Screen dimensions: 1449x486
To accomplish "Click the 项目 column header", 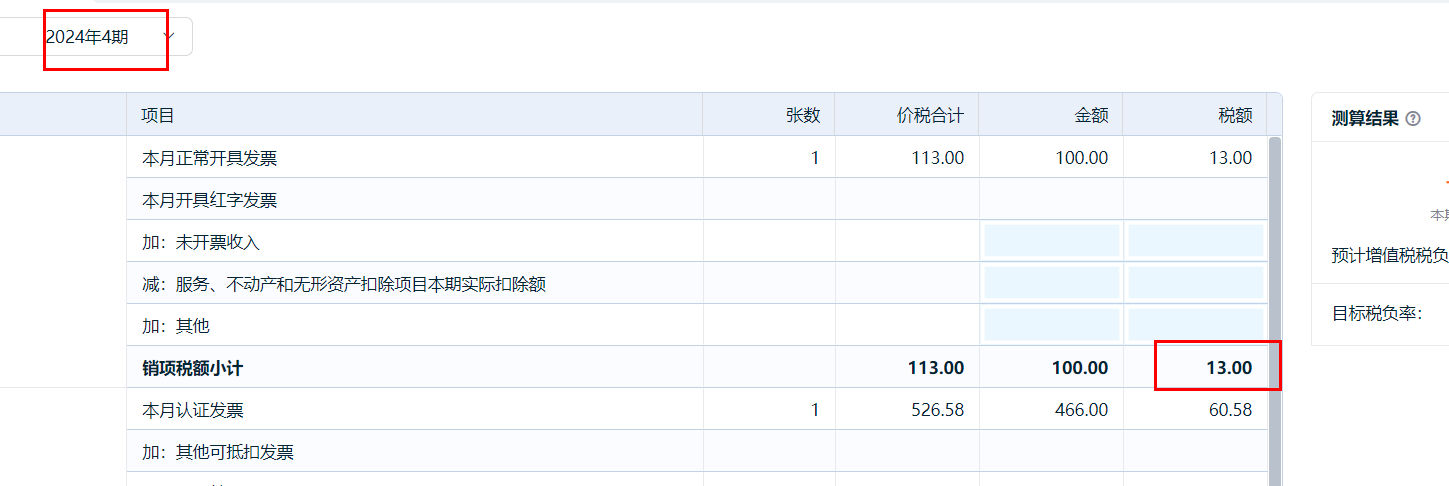I will [158, 115].
